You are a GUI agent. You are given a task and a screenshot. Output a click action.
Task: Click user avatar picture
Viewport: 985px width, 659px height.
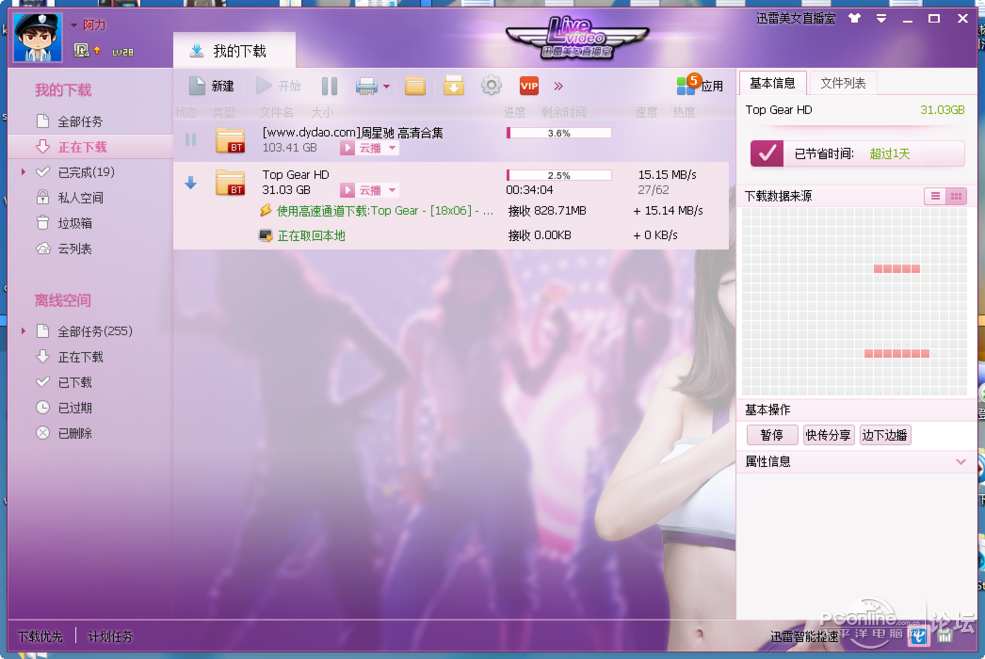[38, 38]
